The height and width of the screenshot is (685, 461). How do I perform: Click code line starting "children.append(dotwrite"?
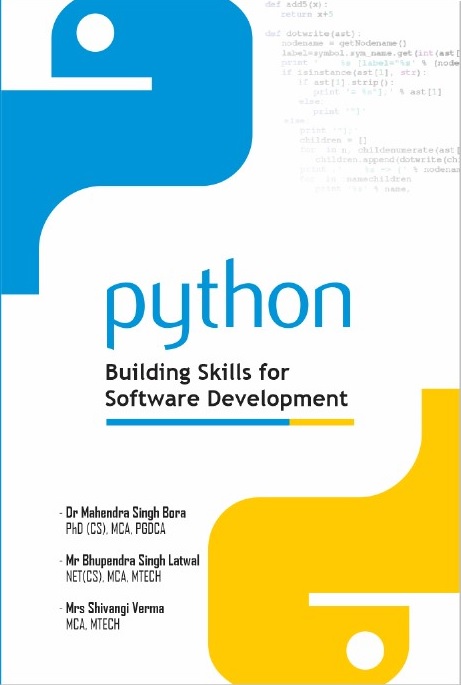388,159
